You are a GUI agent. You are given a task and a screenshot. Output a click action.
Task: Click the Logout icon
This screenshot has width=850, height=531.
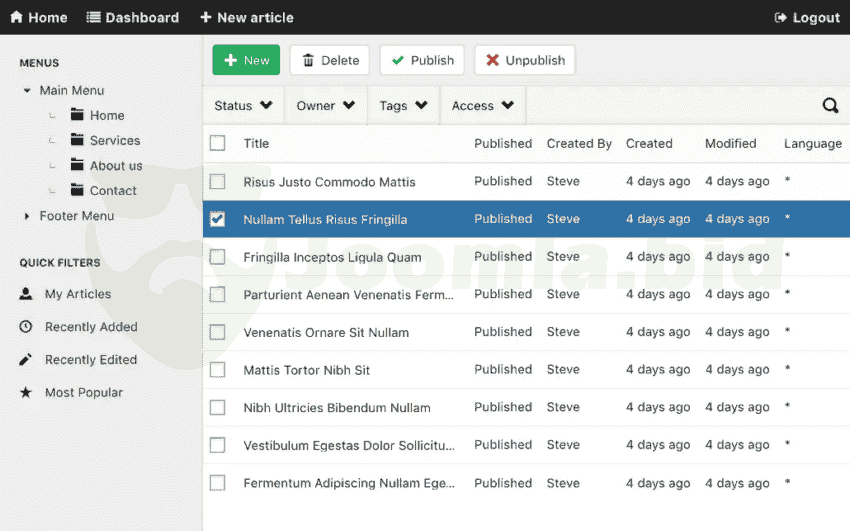pos(781,18)
